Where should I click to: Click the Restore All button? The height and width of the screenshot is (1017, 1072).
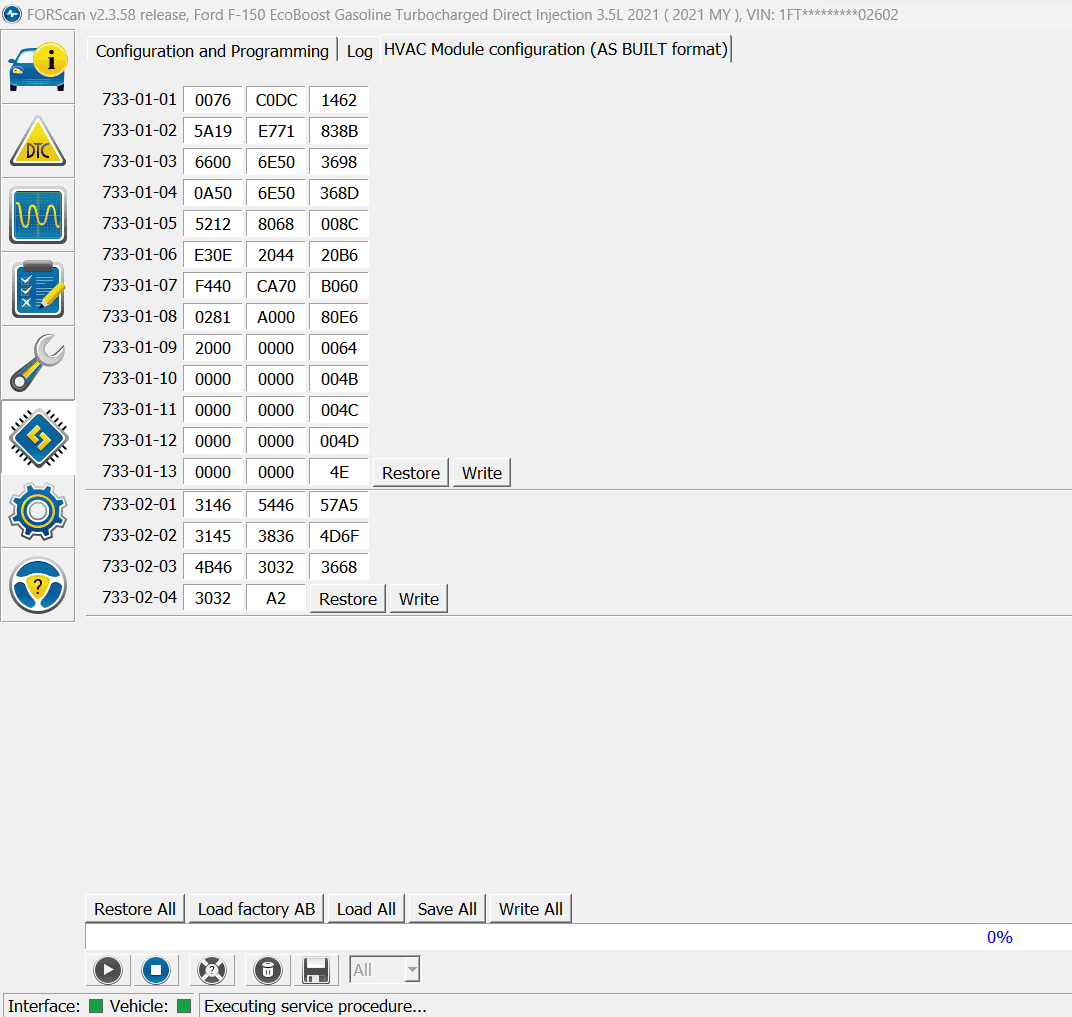click(x=135, y=909)
